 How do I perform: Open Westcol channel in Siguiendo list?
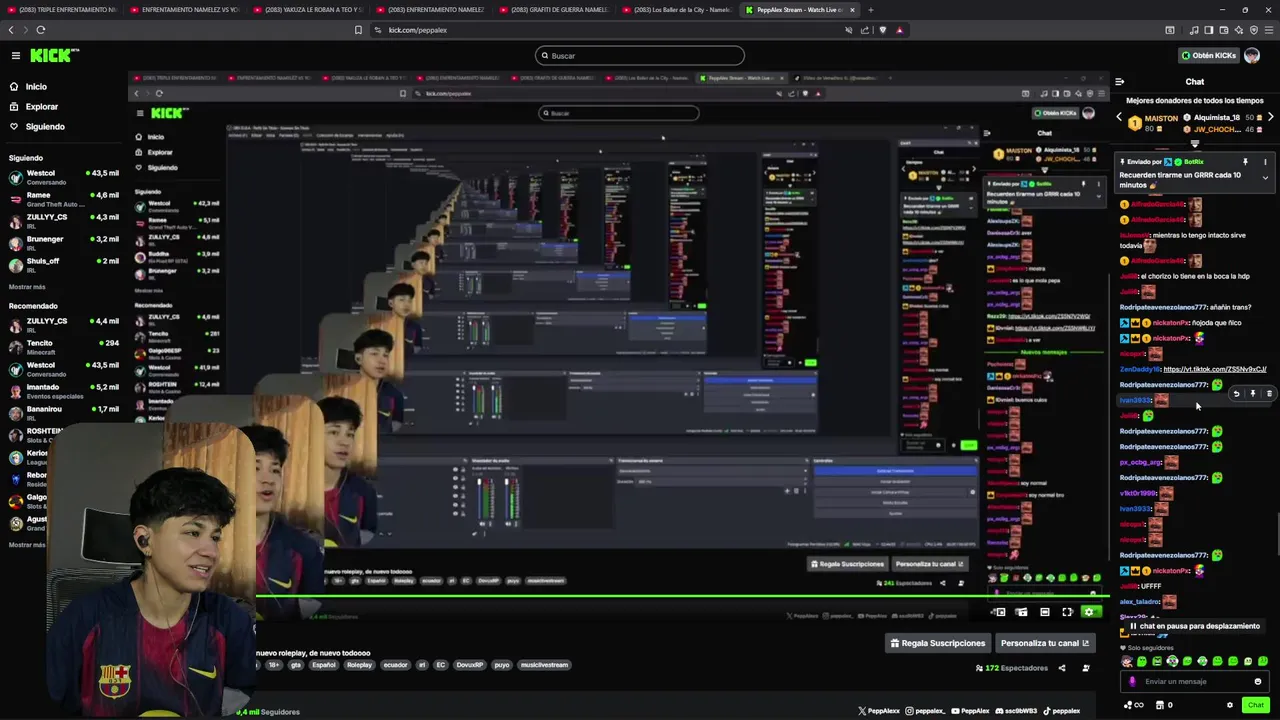64,177
